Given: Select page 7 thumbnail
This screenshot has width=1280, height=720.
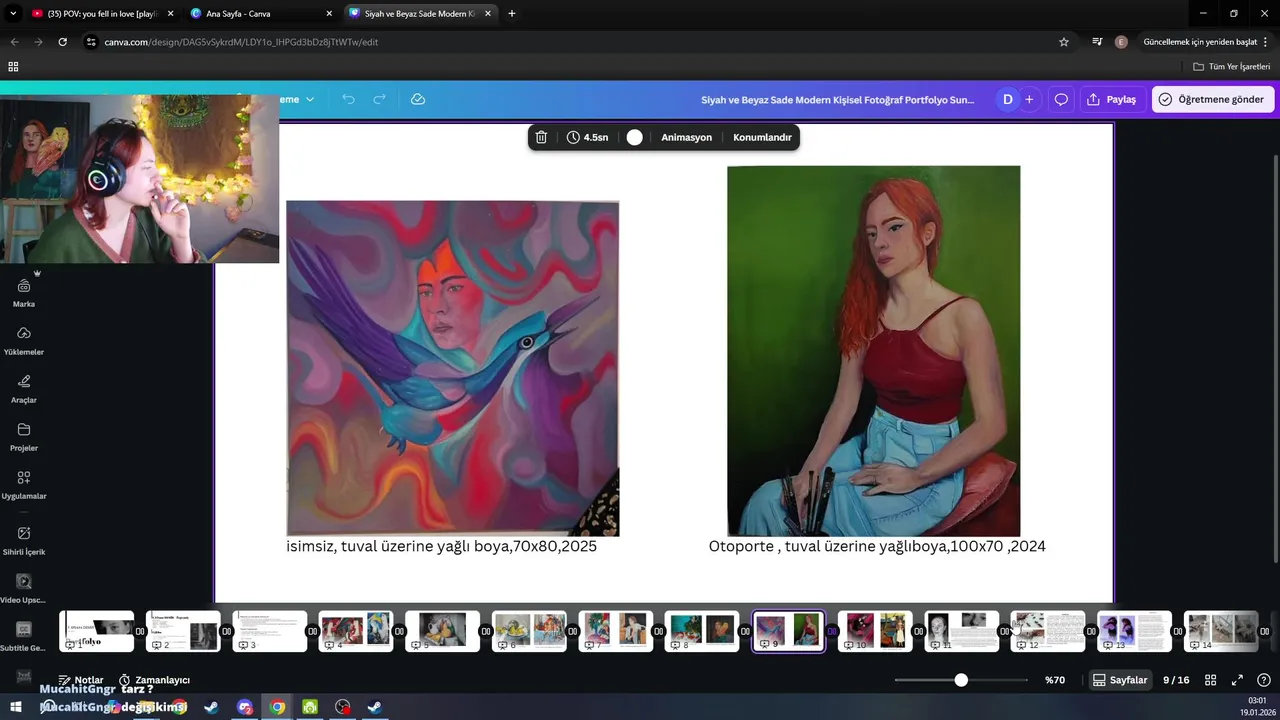Looking at the screenshot, I should coord(616,631).
